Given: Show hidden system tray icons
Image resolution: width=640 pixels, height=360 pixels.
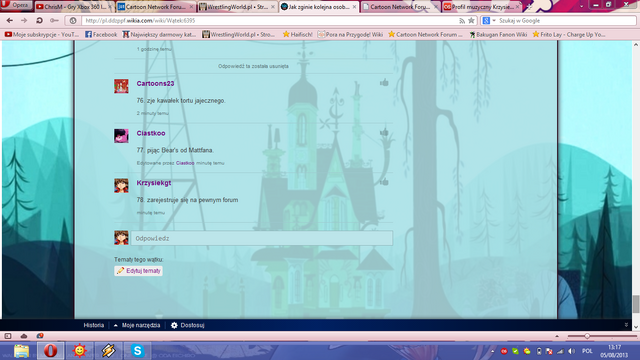Looking at the screenshot, I should 493,351.
